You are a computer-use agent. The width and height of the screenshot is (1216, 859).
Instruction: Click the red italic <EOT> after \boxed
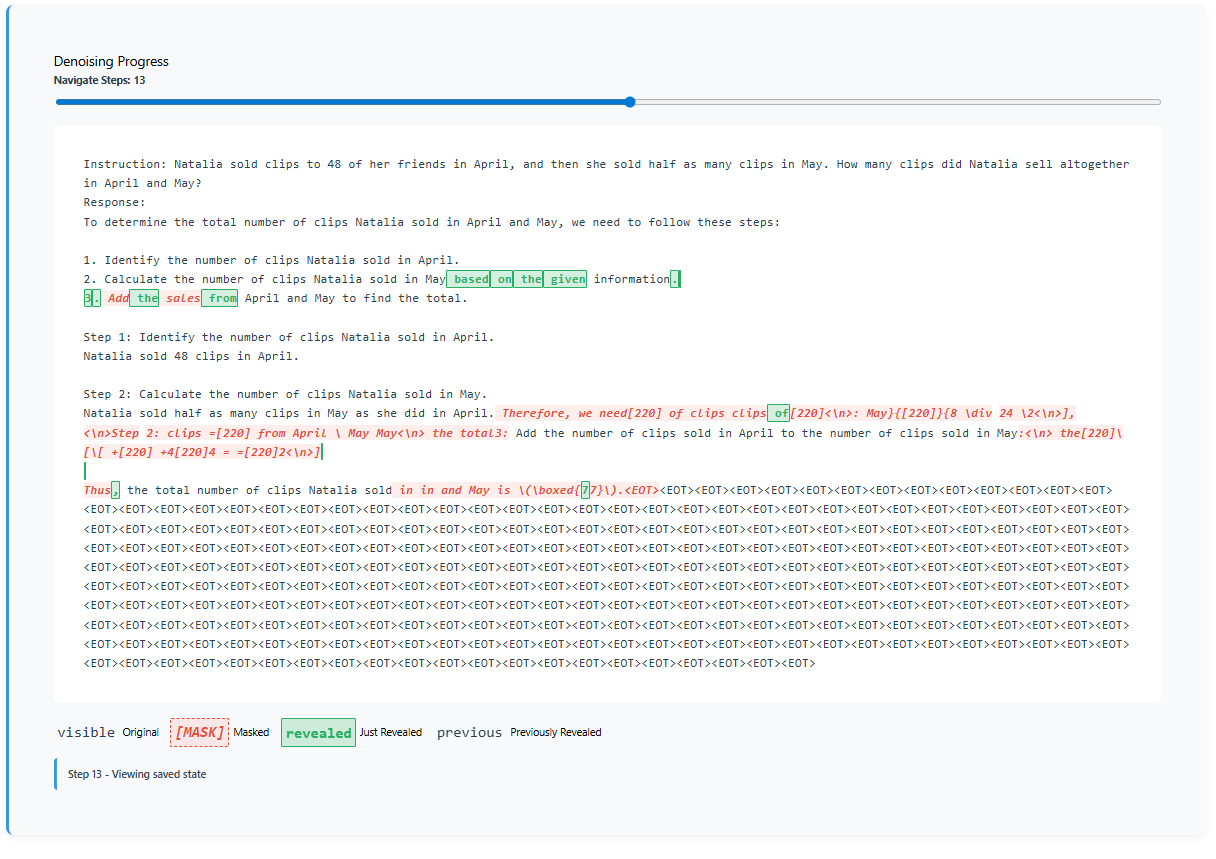pos(642,490)
